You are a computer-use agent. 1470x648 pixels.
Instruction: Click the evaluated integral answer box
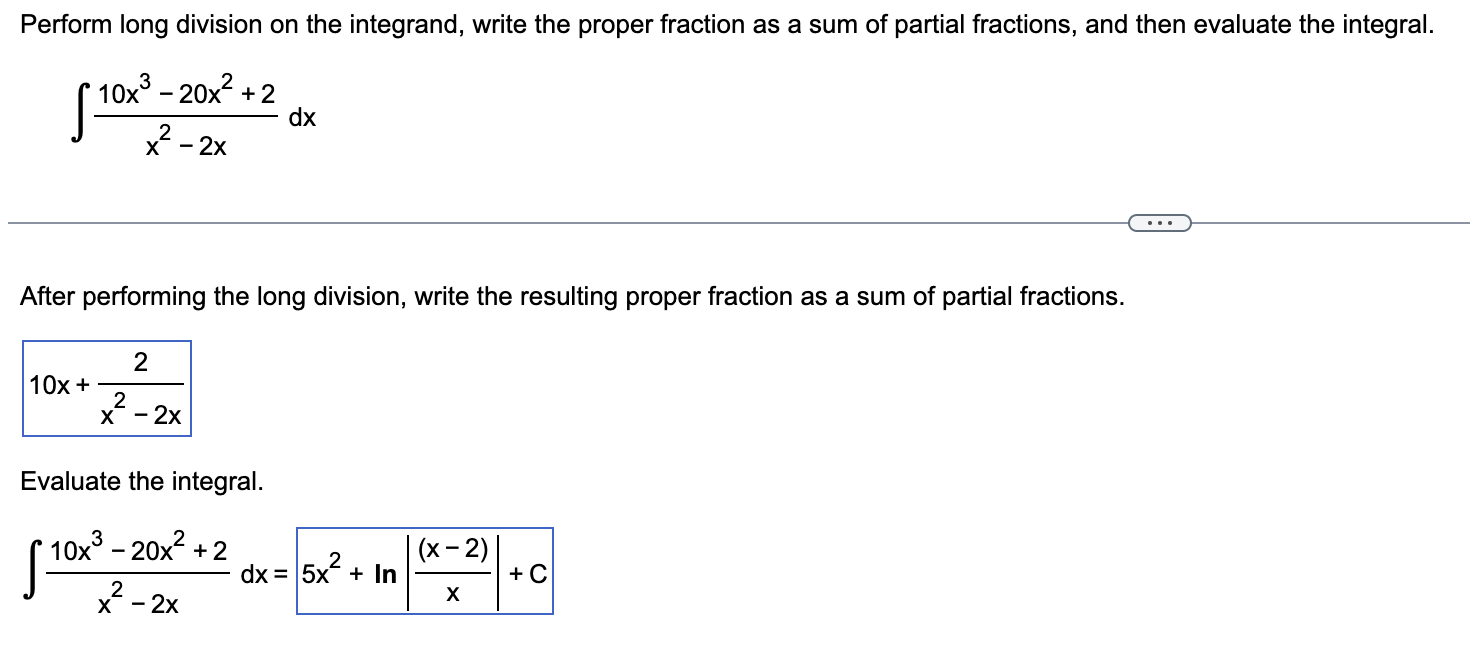point(423,571)
